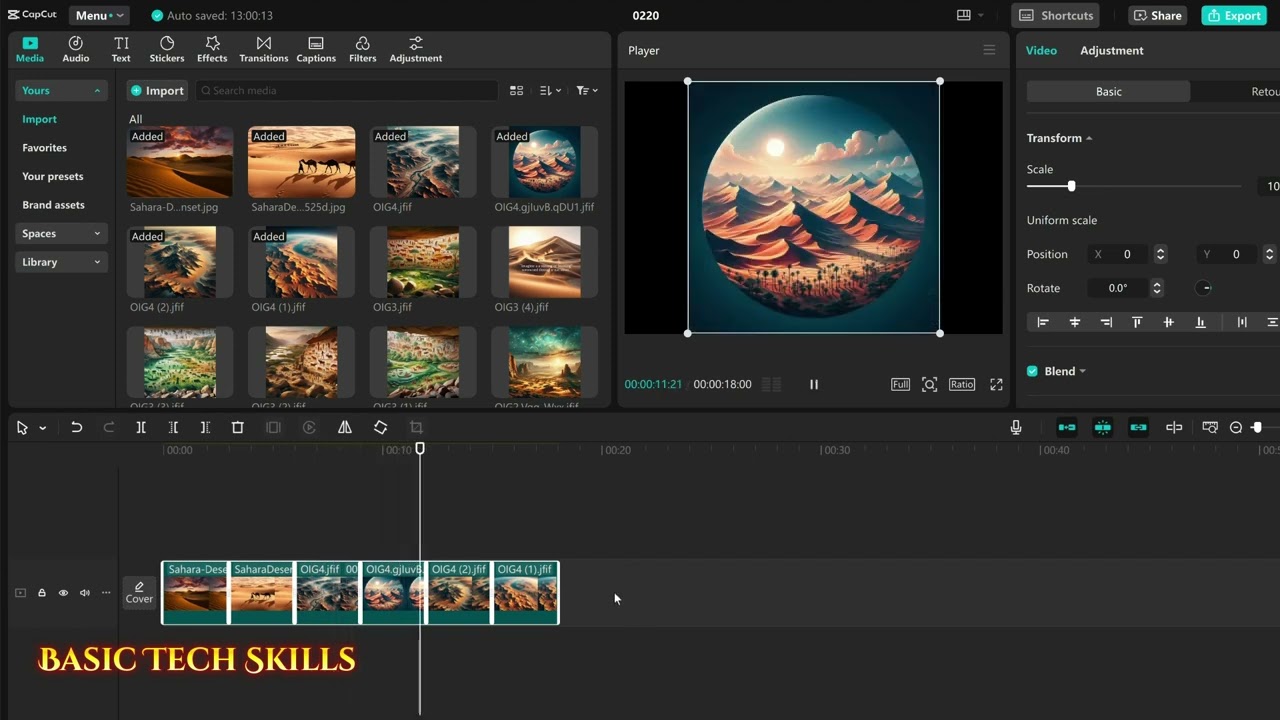Open the Shortcuts panel
This screenshot has height=720, width=1280.
tap(1056, 15)
